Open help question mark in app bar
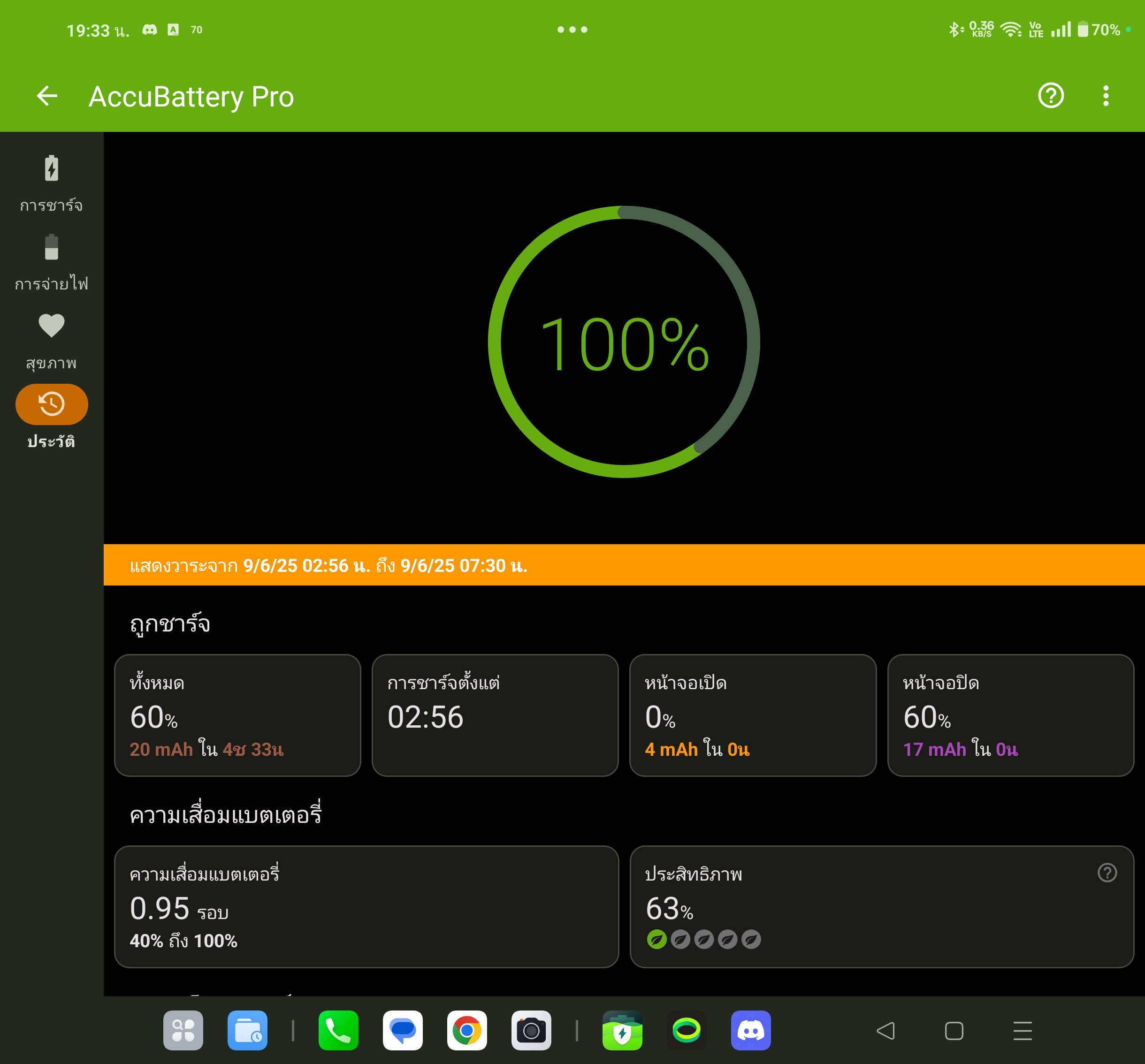 [x=1051, y=96]
